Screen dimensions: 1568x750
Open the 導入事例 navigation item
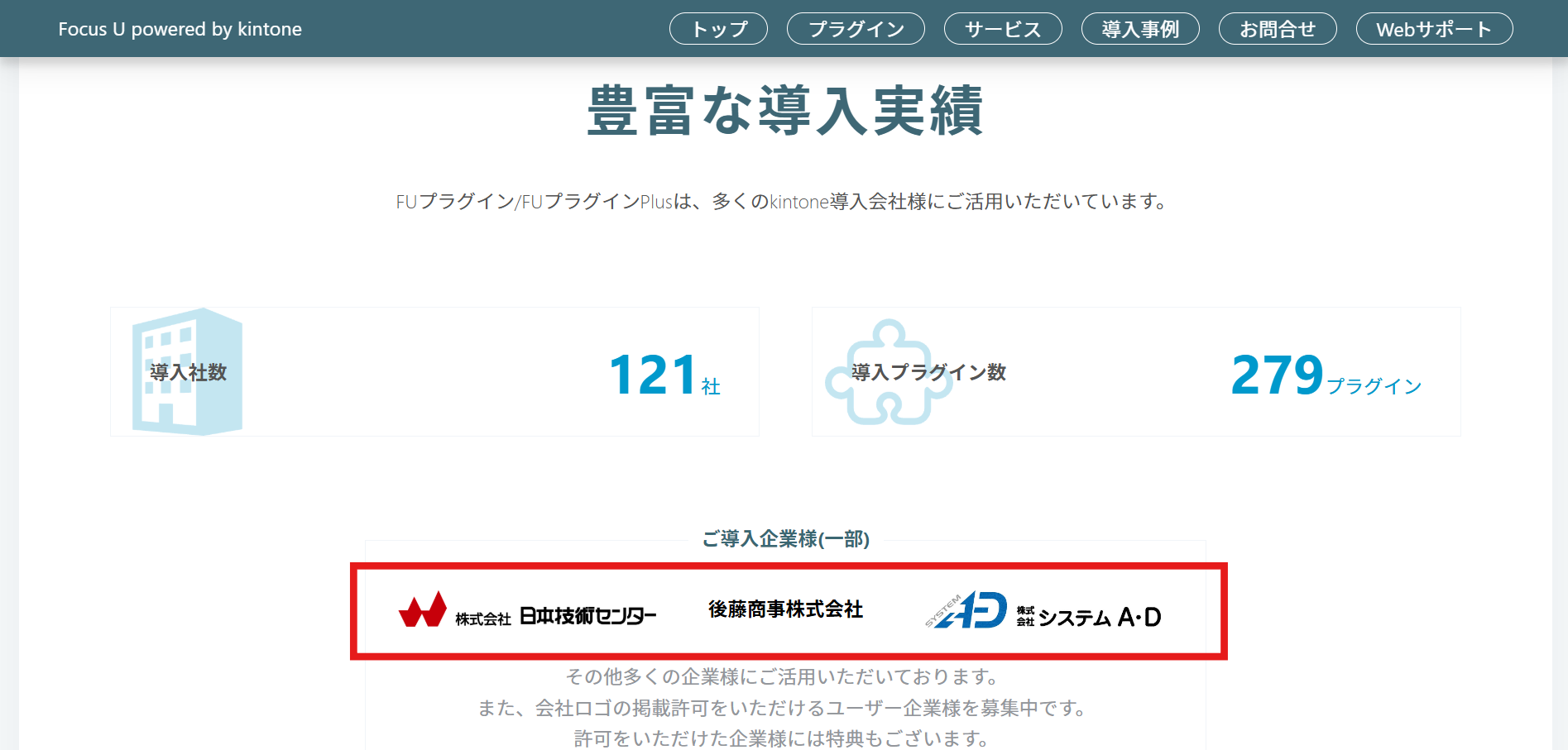[1140, 29]
